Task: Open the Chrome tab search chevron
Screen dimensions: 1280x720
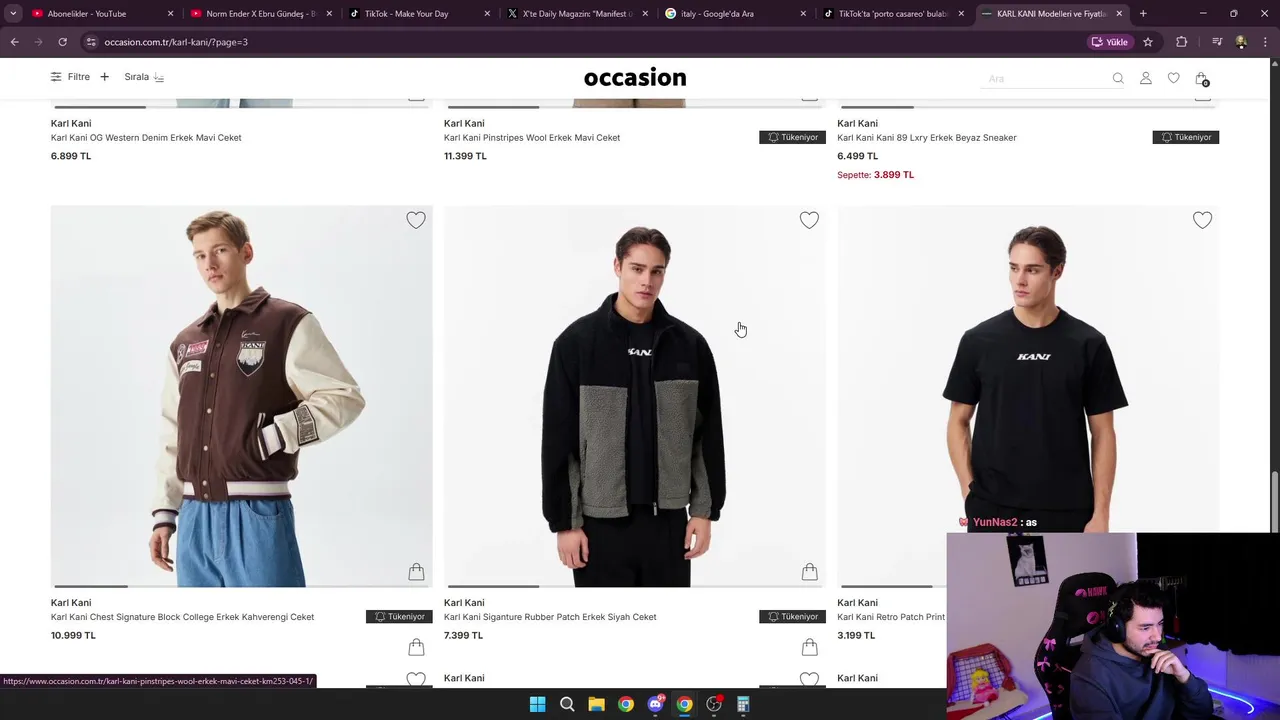Action: (x=13, y=14)
